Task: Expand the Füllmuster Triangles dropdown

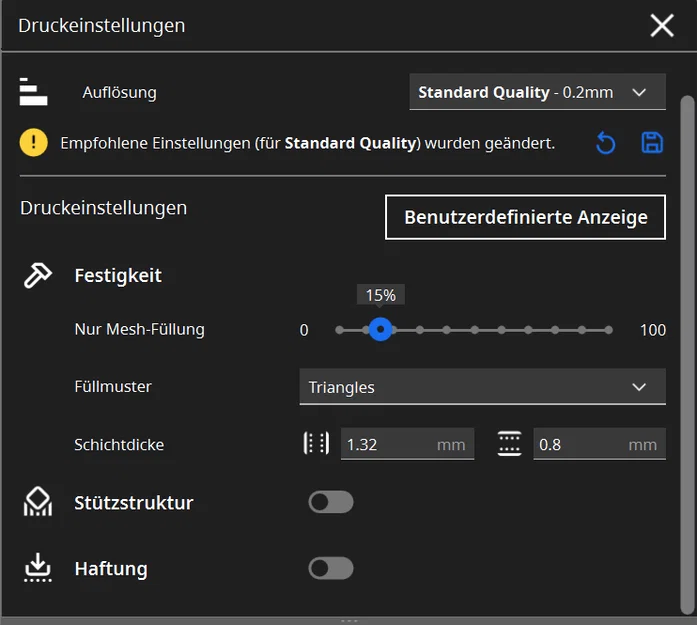Action: pos(482,387)
